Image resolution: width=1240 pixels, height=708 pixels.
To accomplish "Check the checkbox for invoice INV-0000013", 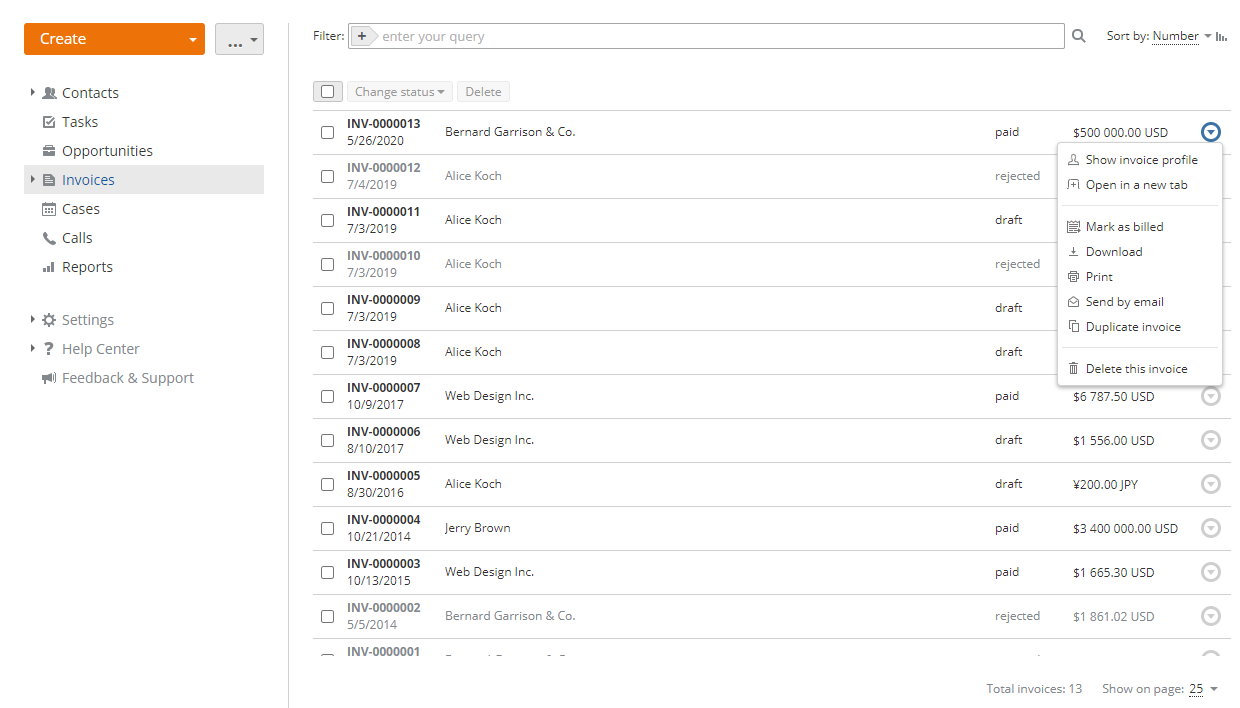I will pyautogui.click(x=327, y=131).
